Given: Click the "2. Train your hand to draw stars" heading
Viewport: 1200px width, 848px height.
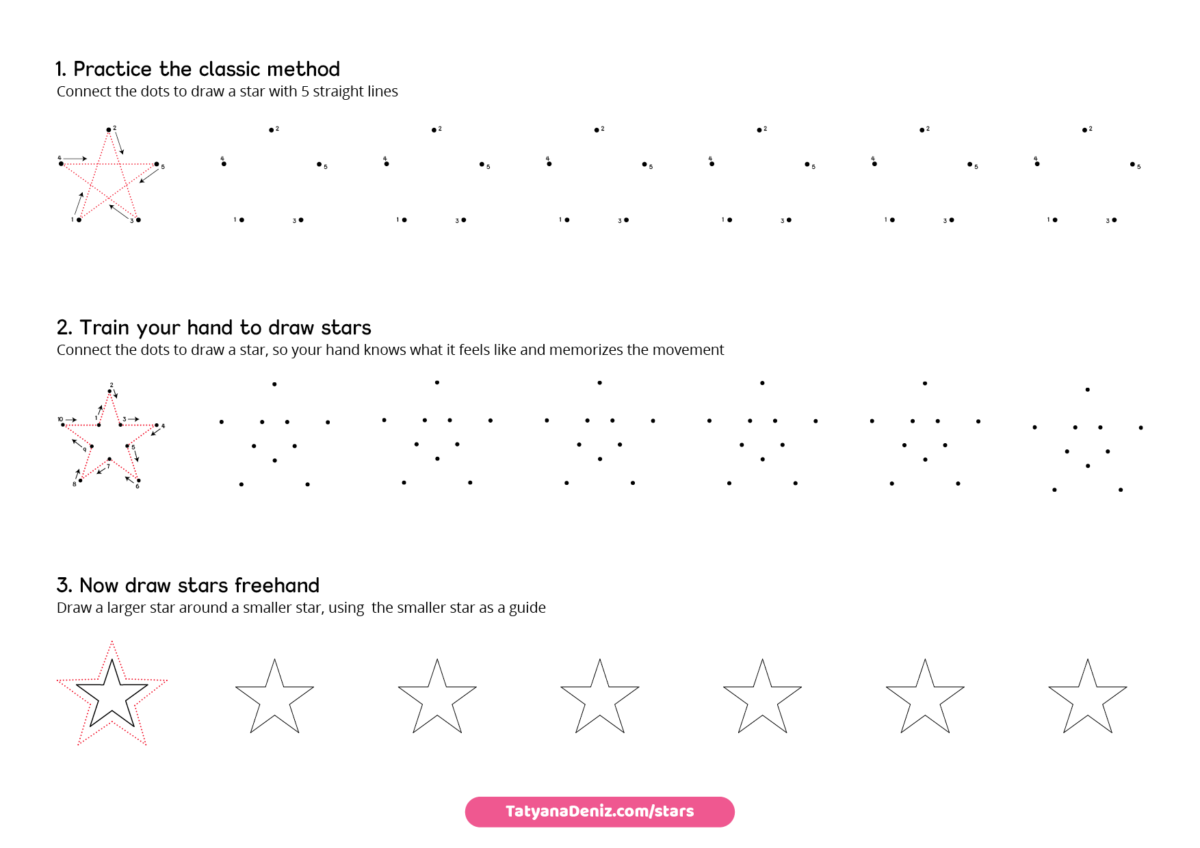Looking at the screenshot, I should click(x=214, y=327).
